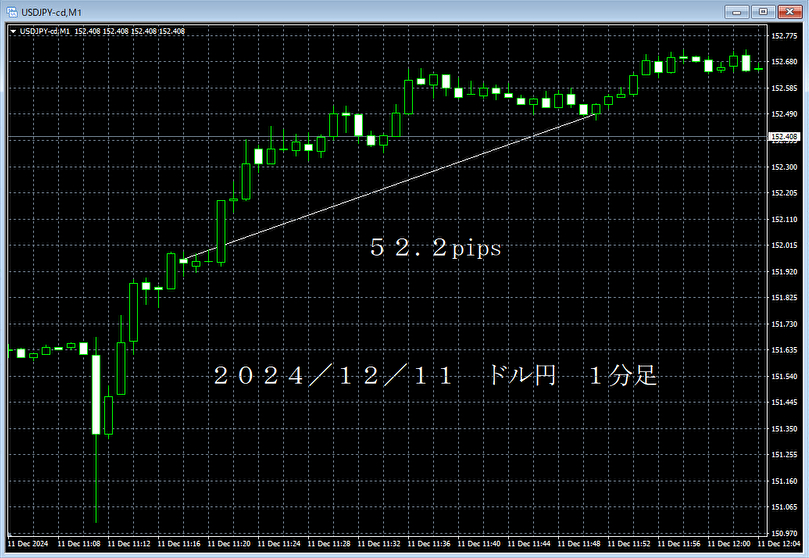This screenshot has width=809, height=558.
Task: Click price axis label 152.015
Action: [784, 245]
